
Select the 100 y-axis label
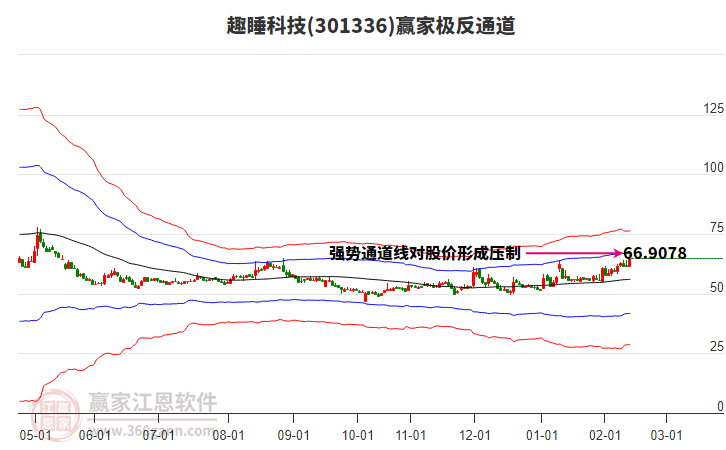click(x=713, y=168)
